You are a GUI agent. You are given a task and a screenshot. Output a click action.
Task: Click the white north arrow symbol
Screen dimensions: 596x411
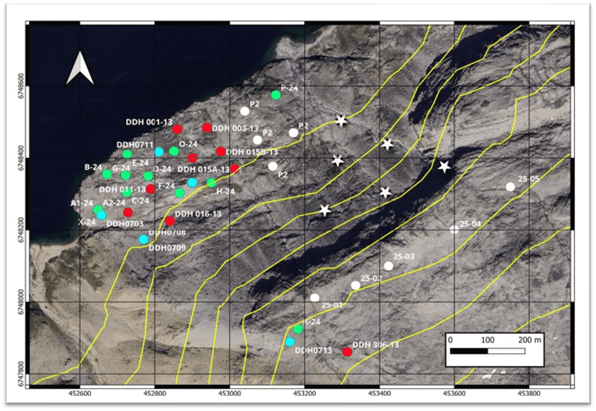(x=80, y=68)
